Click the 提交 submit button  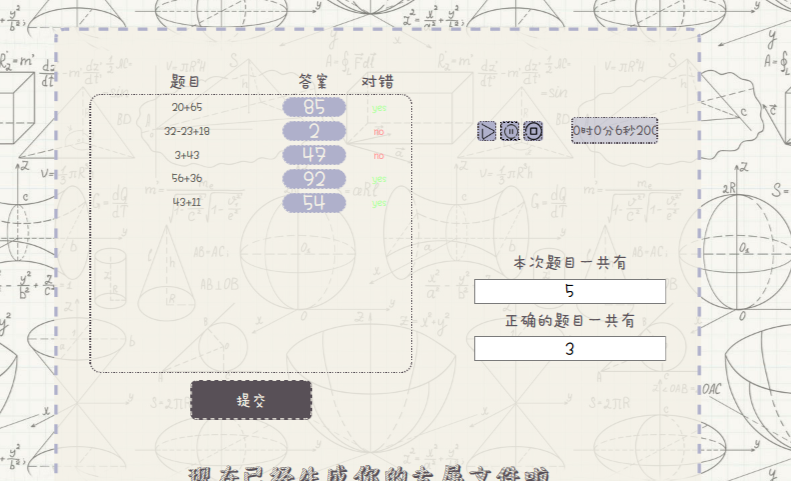coord(251,400)
